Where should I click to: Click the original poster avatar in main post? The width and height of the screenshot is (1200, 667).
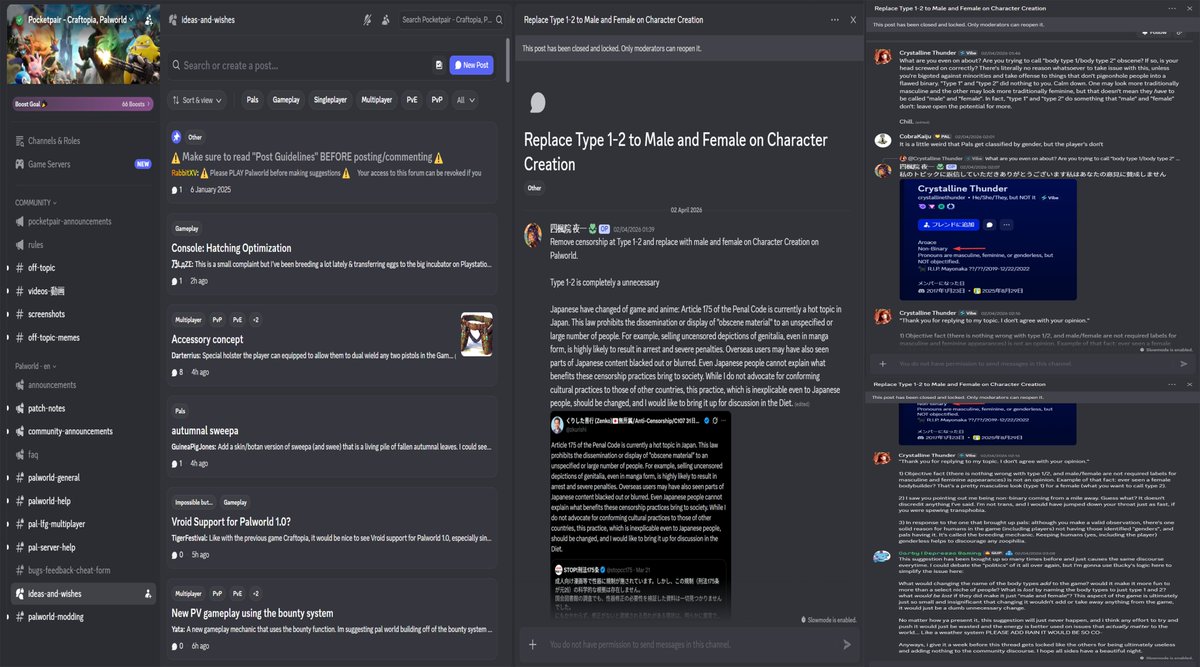point(534,235)
